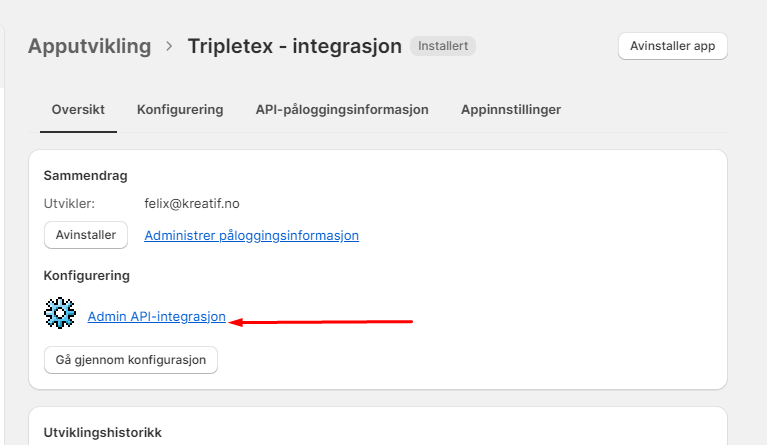Image resolution: width=767 pixels, height=445 pixels.
Task: Click the Avinstaller app button
Action: pyautogui.click(x=673, y=46)
